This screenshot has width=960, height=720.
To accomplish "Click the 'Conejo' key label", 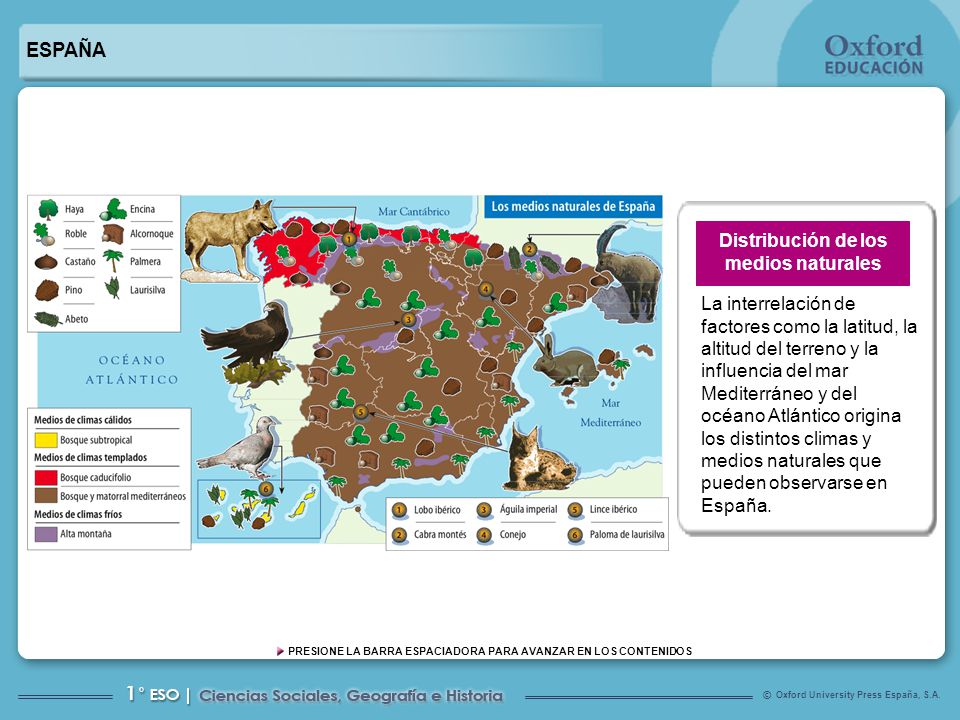I will (x=512, y=534).
